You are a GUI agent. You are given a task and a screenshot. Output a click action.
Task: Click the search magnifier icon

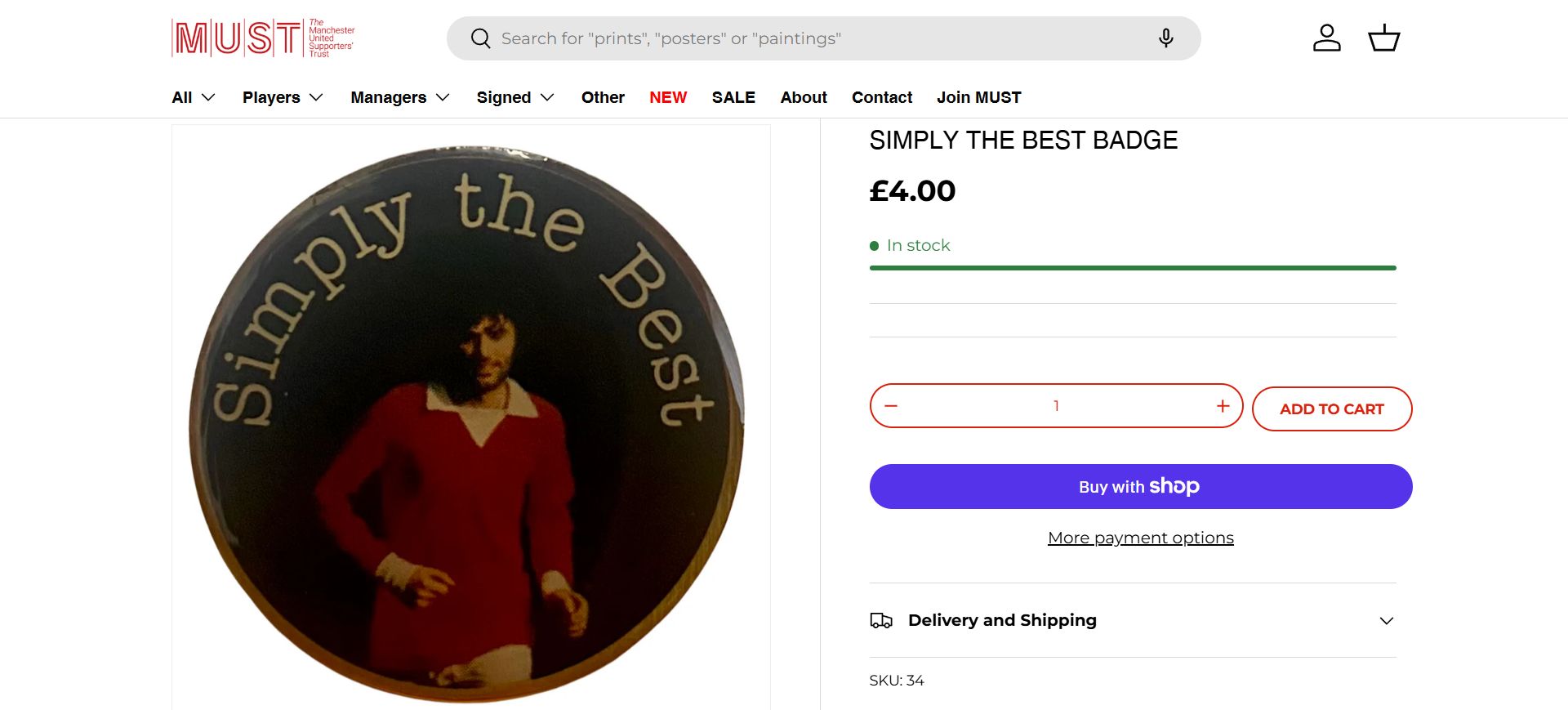(x=481, y=38)
